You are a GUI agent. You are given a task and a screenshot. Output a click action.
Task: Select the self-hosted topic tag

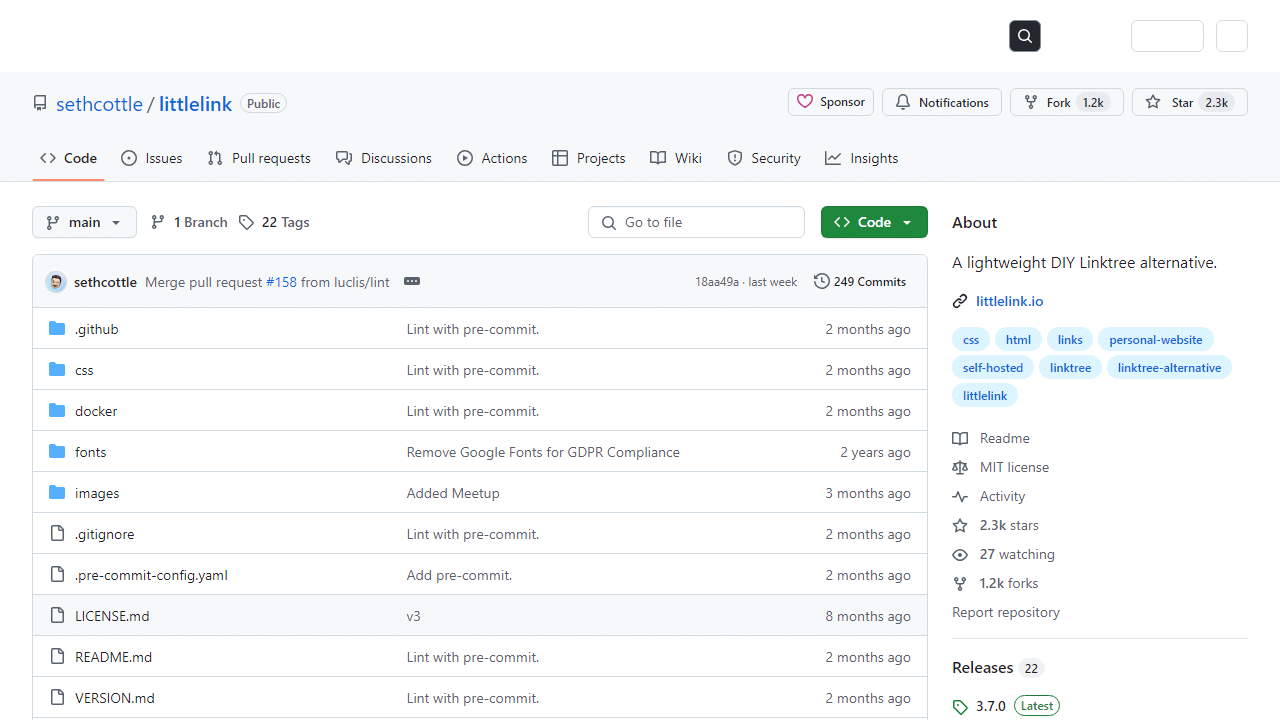coord(993,368)
